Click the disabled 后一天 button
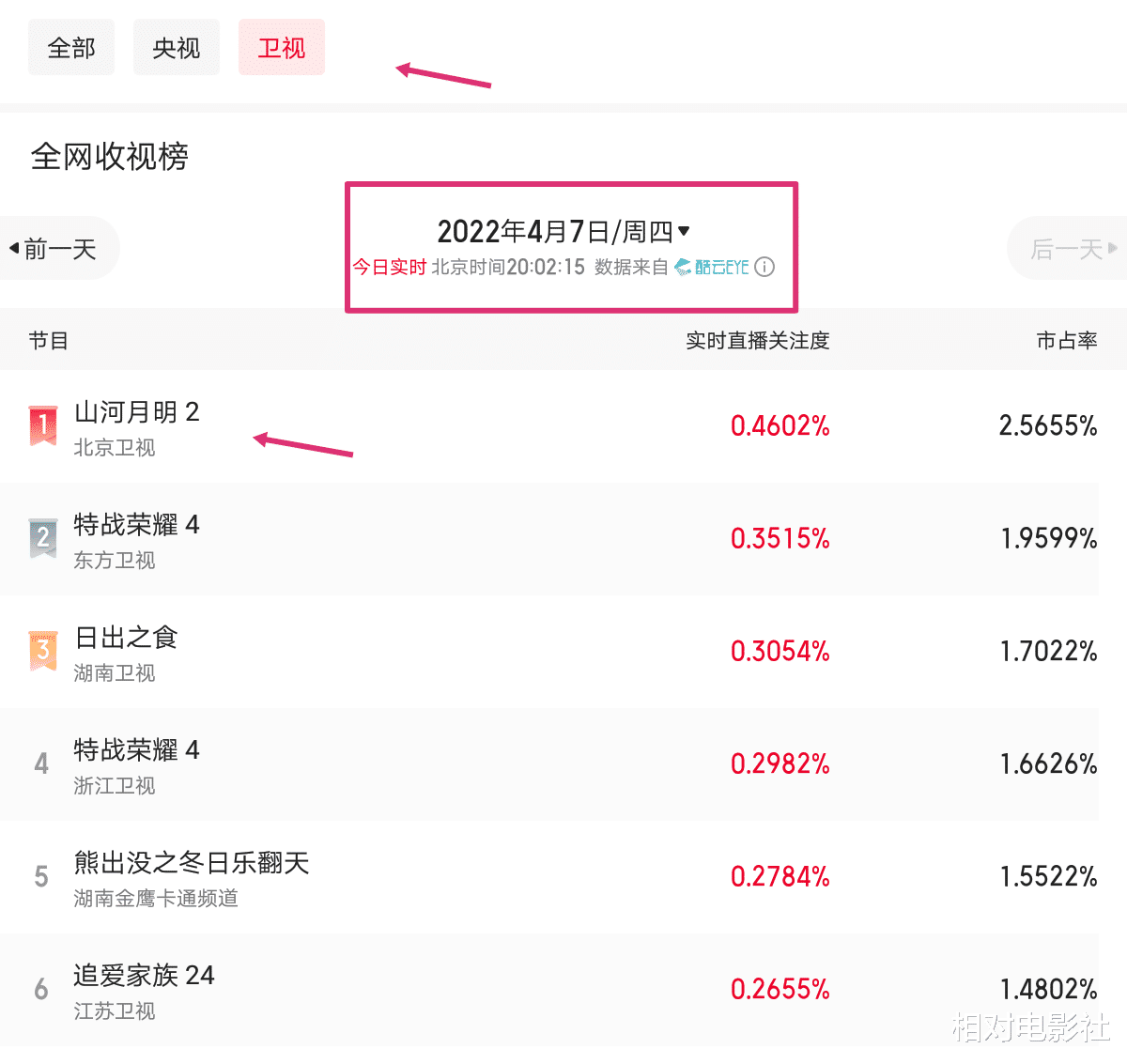1127x1064 pixels. [1067, 249]
